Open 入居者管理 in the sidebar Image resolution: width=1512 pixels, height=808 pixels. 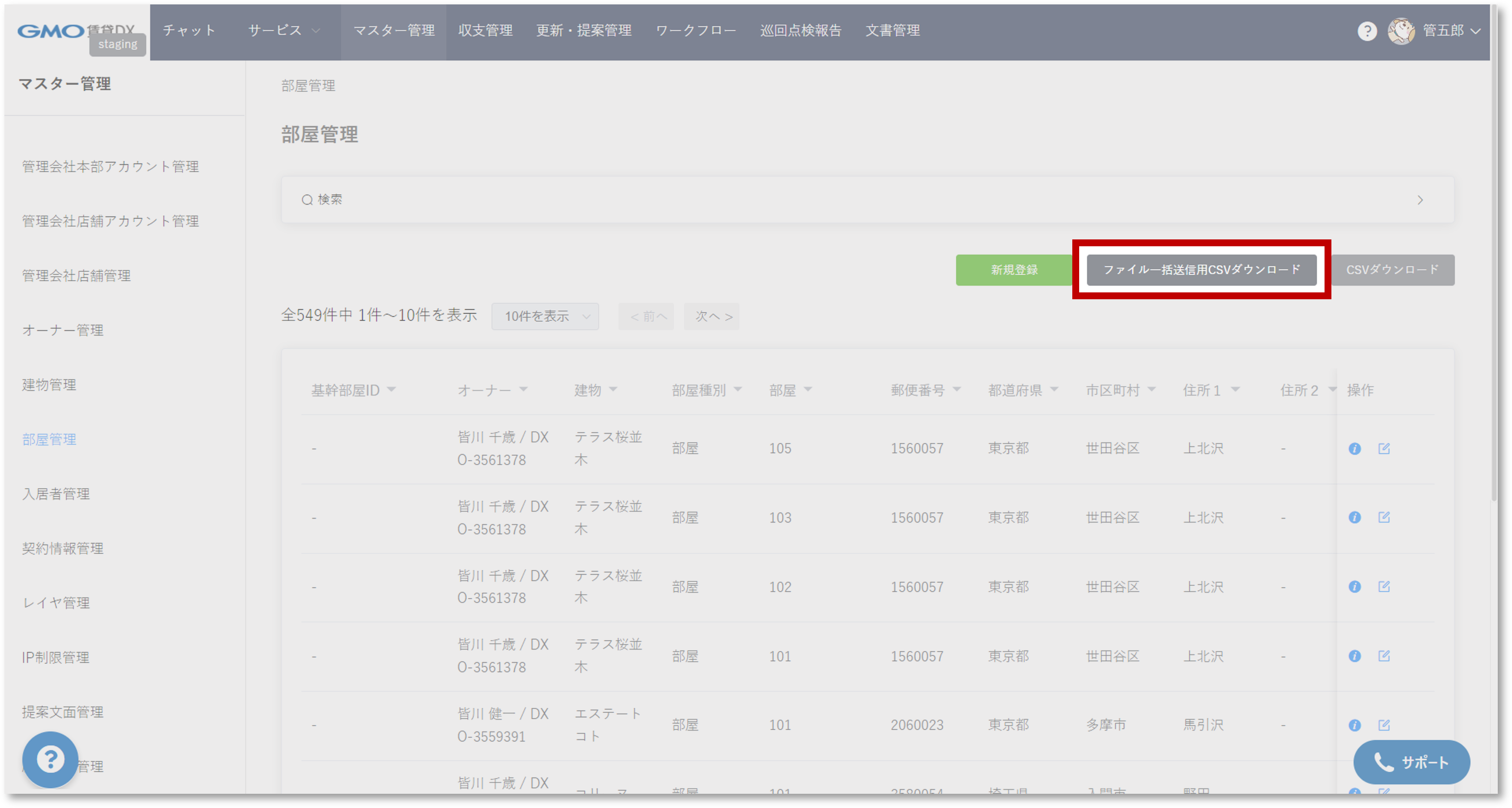pyautogui.click(x=56, y=494)
